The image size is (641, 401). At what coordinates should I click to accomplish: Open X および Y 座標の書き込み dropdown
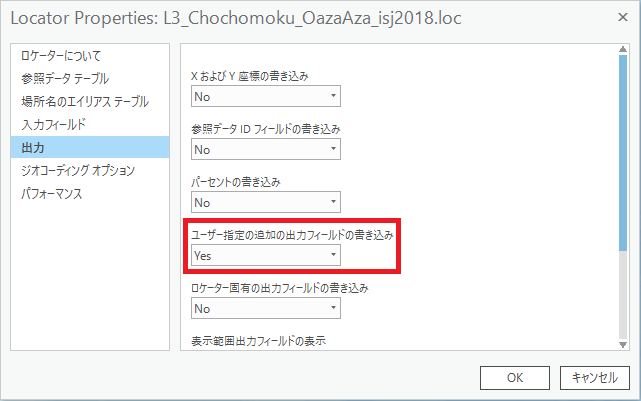266,96
